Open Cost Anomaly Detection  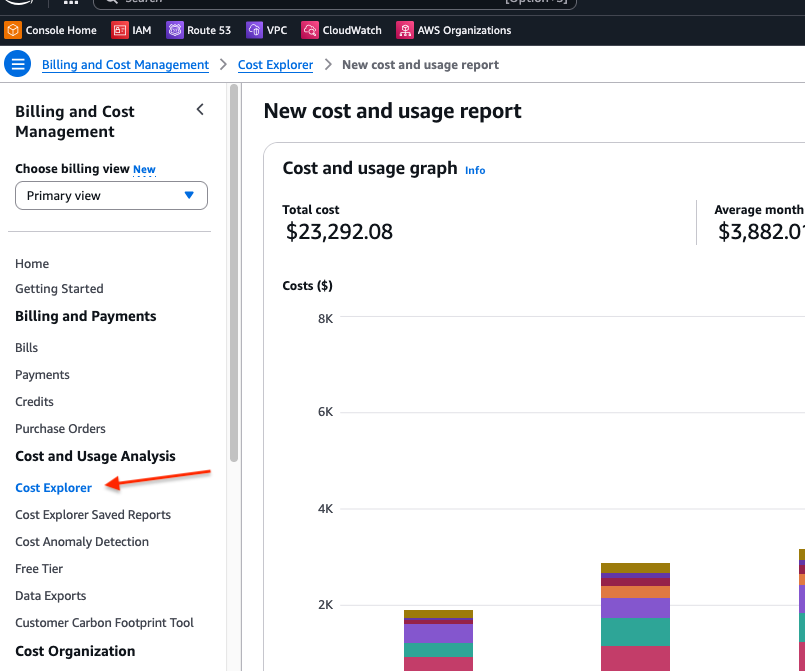(x=82, y=542)
